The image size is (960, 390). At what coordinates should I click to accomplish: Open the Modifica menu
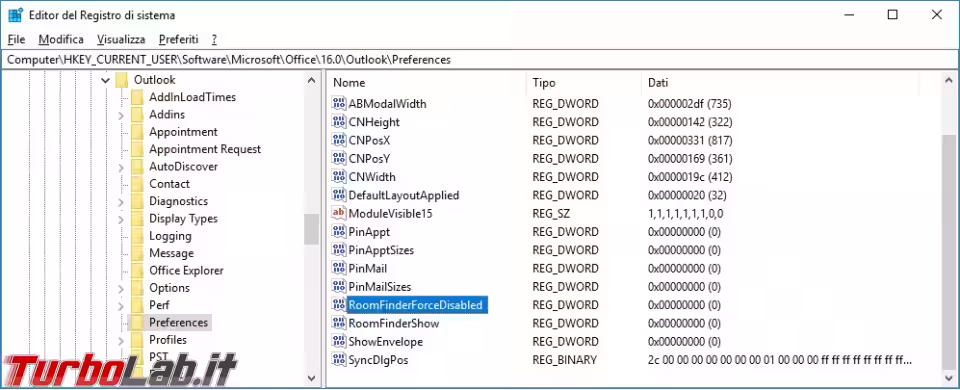tap(61, 39)
